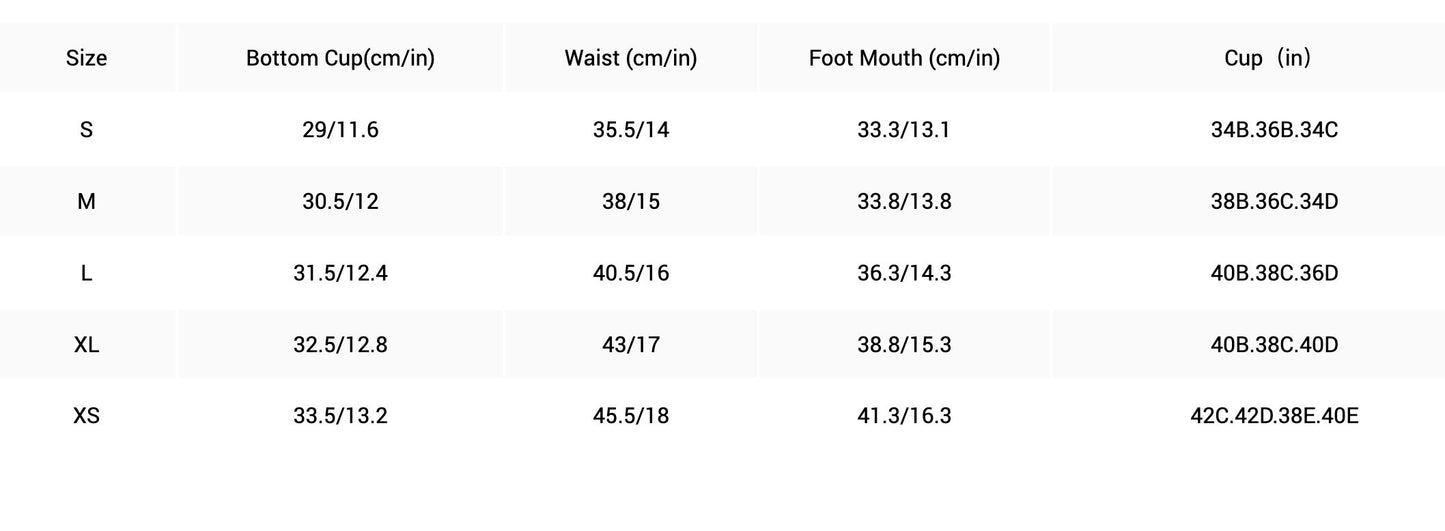Click the Size column header
This screenshot has height=531, width=1445.
tap(86, 58)
